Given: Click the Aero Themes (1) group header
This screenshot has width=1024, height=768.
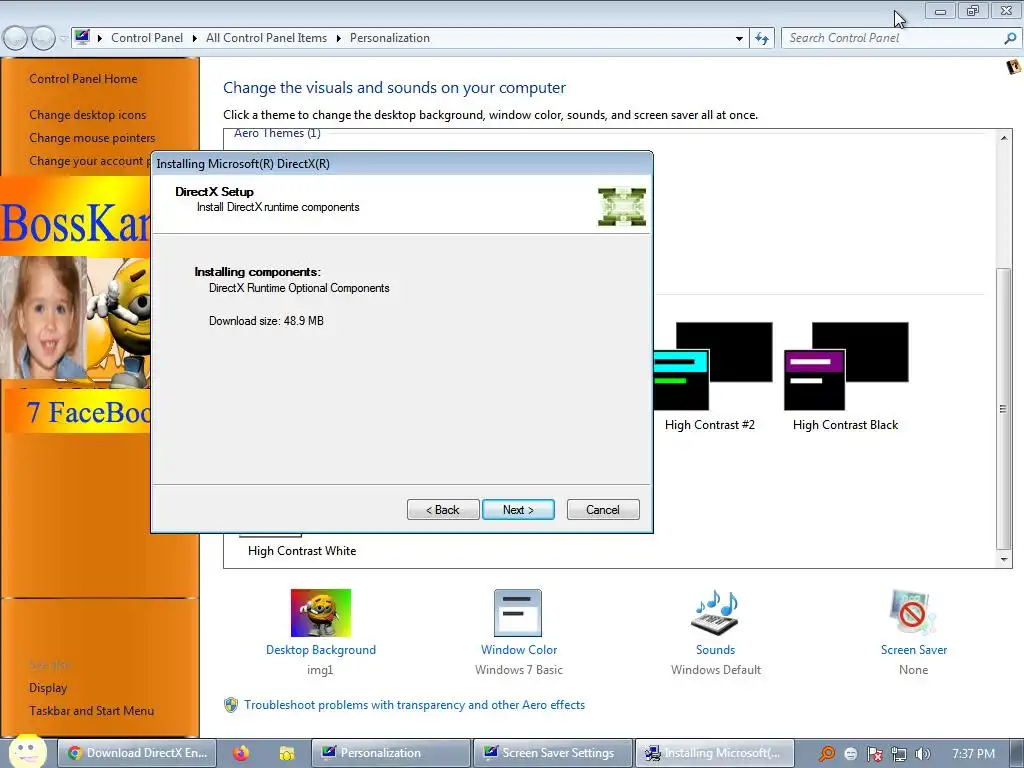Looking at the screenshot, I should tap(277, 133).
